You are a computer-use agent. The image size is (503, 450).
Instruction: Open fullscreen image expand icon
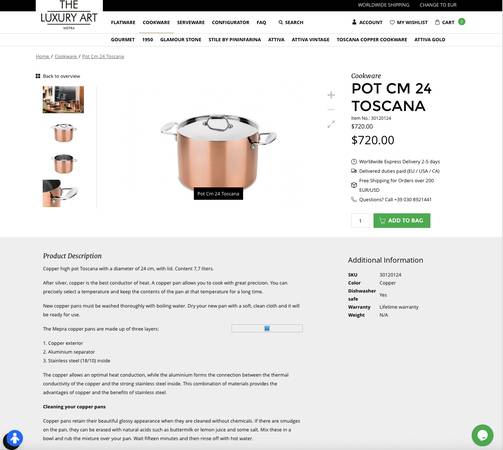coord(331,124)
